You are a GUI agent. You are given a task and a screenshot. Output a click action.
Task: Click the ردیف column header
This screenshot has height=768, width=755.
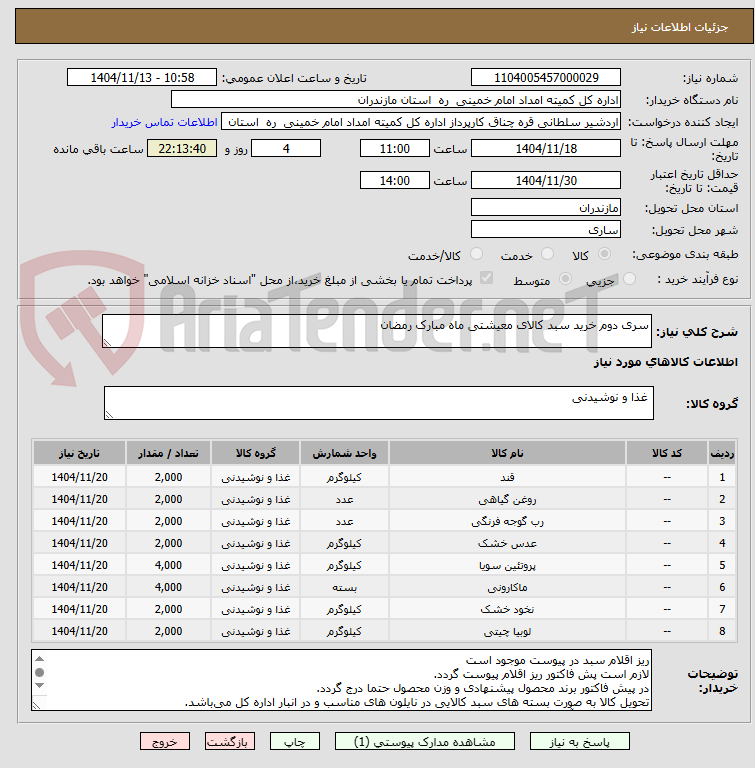tap(722, 453)
